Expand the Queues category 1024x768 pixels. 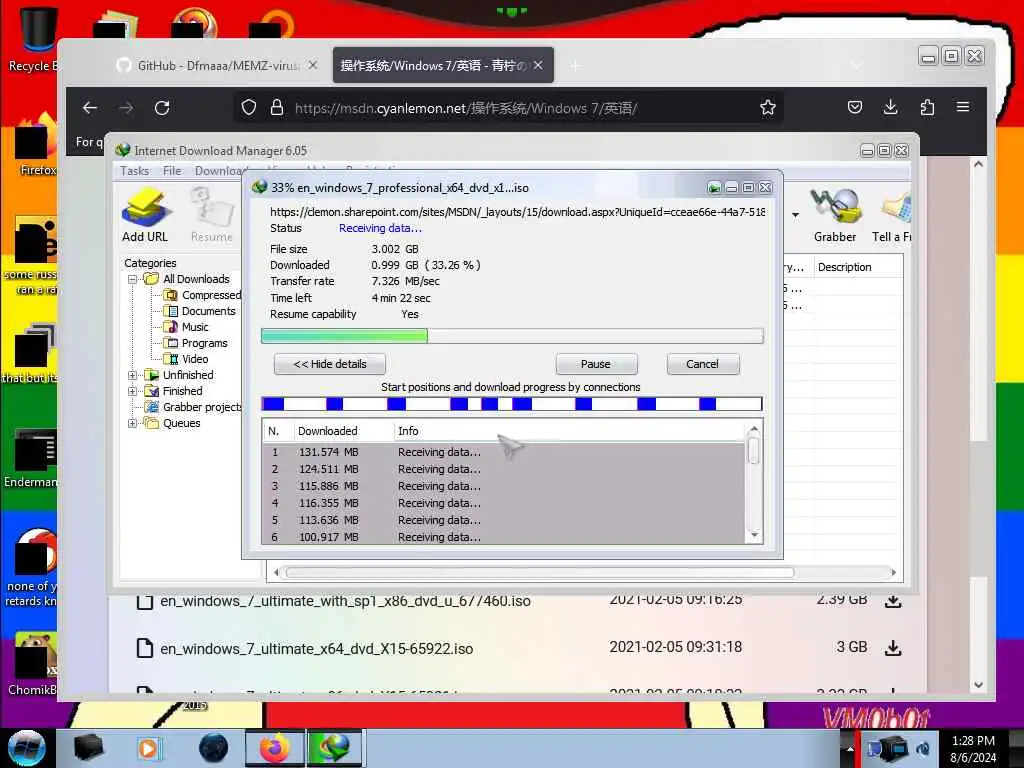[x=133, y=423]
